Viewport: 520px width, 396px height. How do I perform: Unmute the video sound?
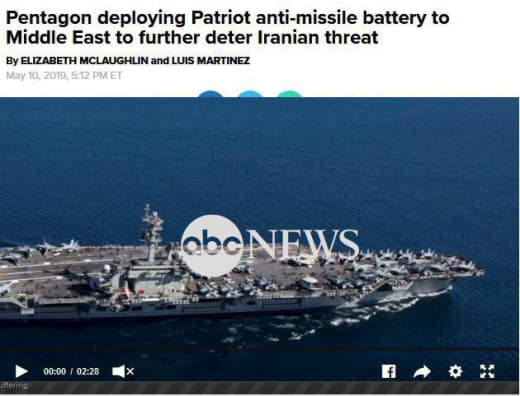pyautogui.click(x=123, y=371)
